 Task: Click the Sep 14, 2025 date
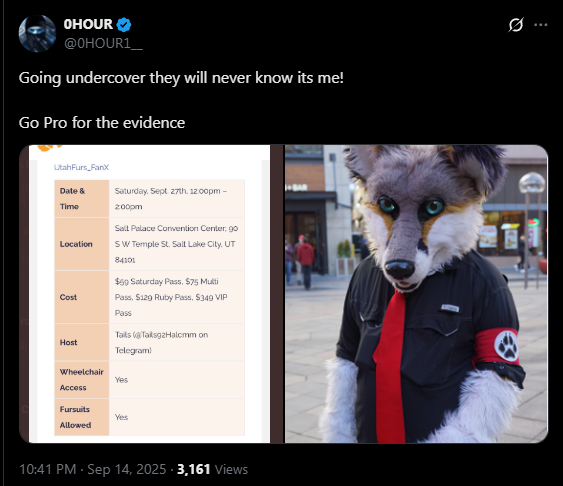click(x=126, y=469)
